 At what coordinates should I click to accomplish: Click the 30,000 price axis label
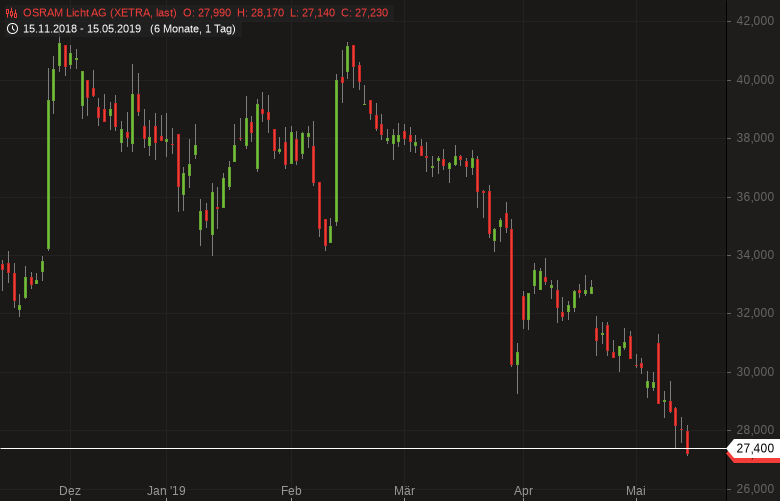coord(755,372)
